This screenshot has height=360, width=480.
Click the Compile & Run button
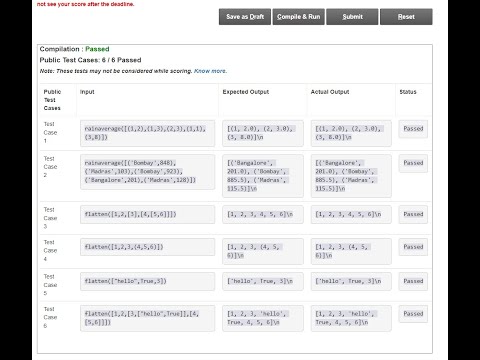[298, 17]
